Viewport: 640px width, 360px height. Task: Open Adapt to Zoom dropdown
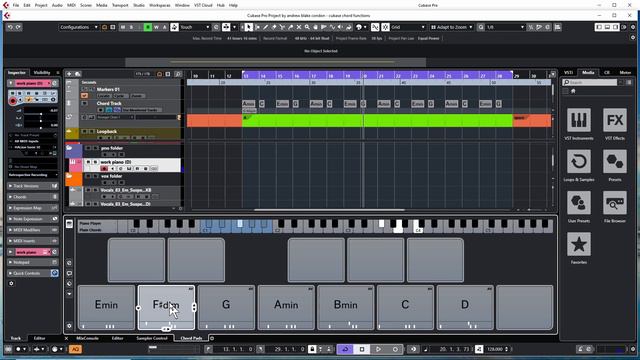[451, 27]
